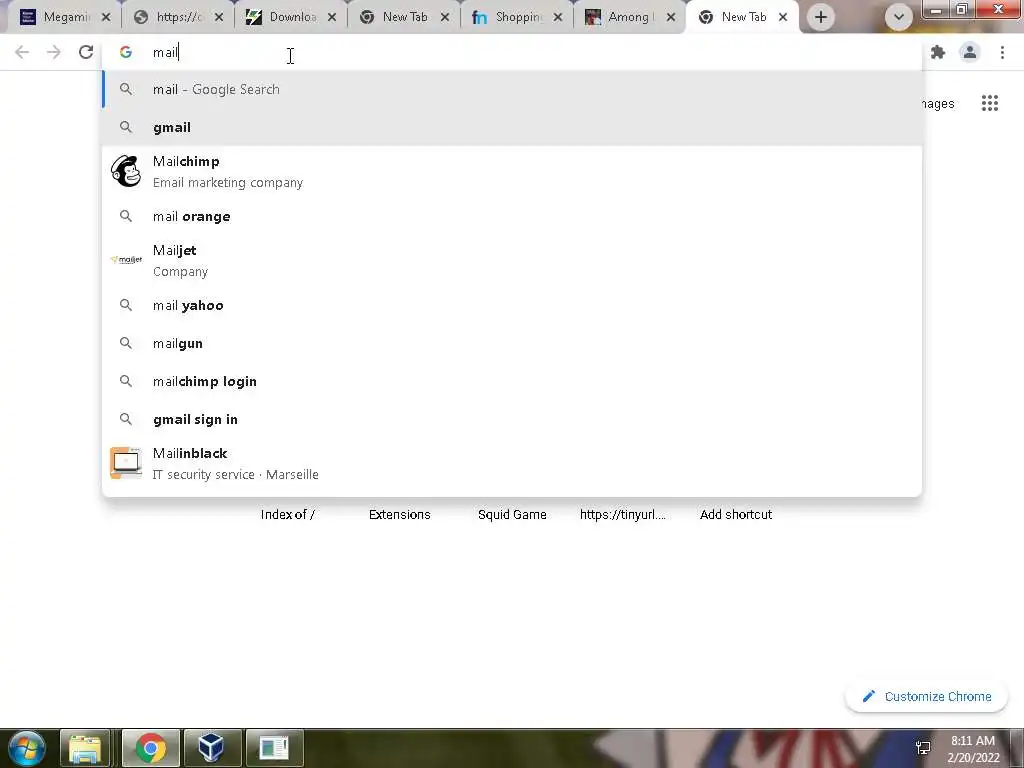The width and height of the screenshot is (1024, 768).
Task: Select the 'mailgun' suggestion
Action: pyautogui.click(x=512, y=343)
